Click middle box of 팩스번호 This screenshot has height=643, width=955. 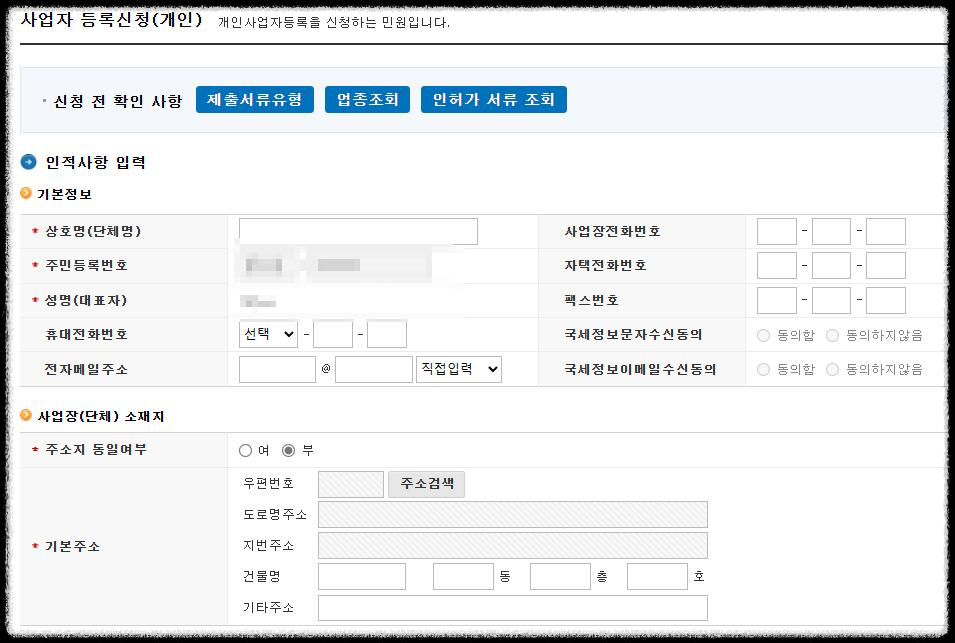pos(831,301)
